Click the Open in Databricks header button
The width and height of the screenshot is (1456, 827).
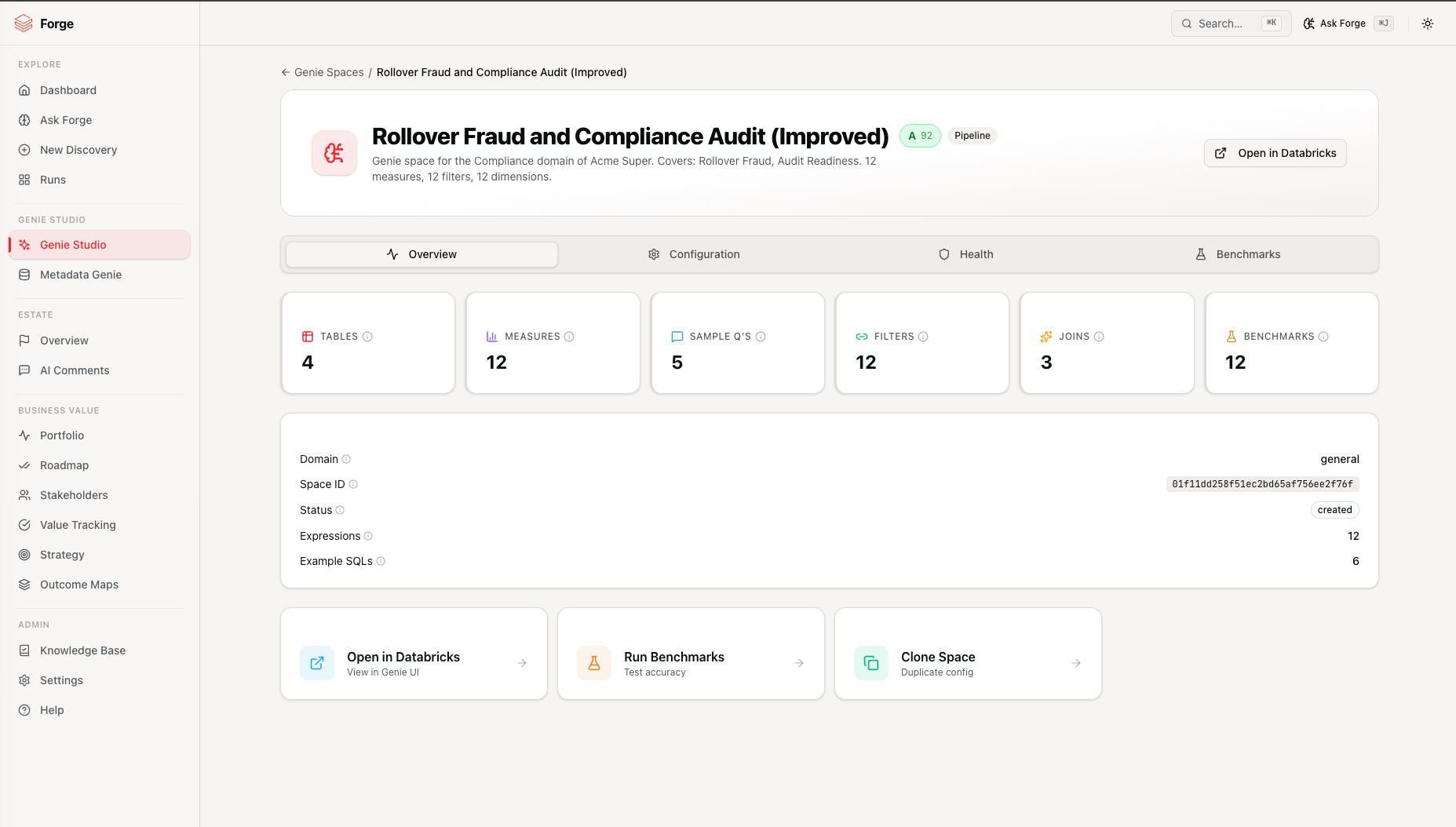(x=1275, y=153)
